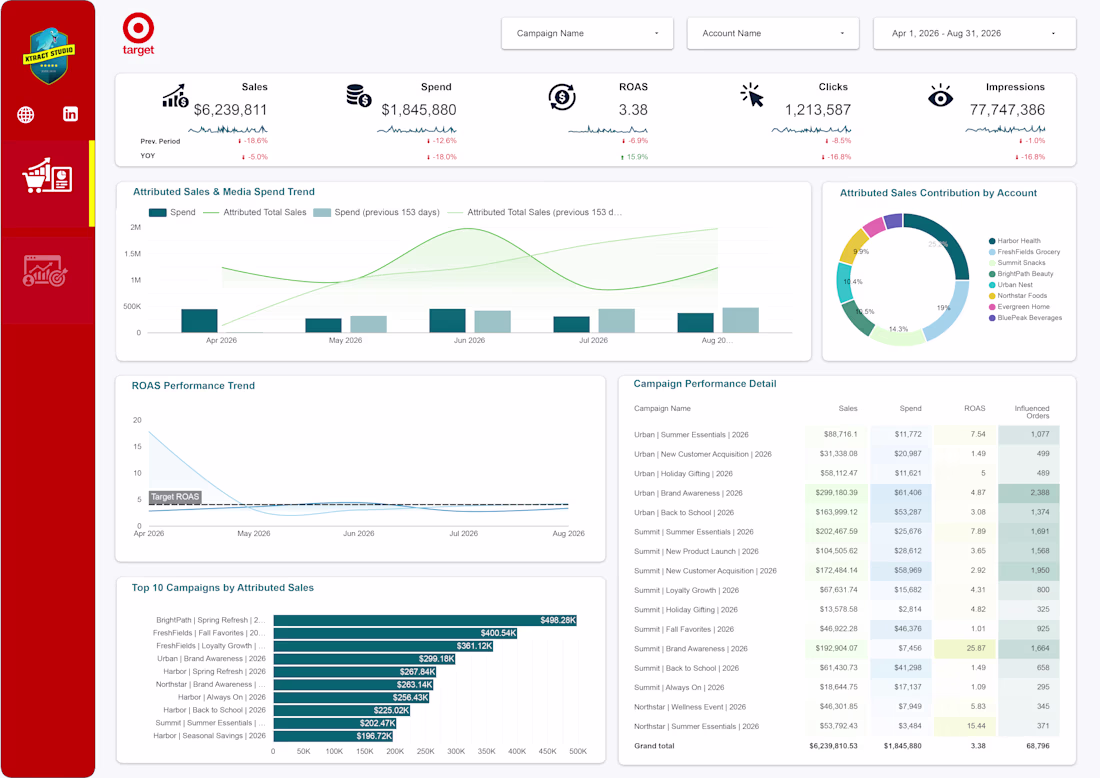Image resolution: width=1100 pixels, height=778 pixels.
Task: Sort table by ROAS column header
Action: (x=974, y=408)
